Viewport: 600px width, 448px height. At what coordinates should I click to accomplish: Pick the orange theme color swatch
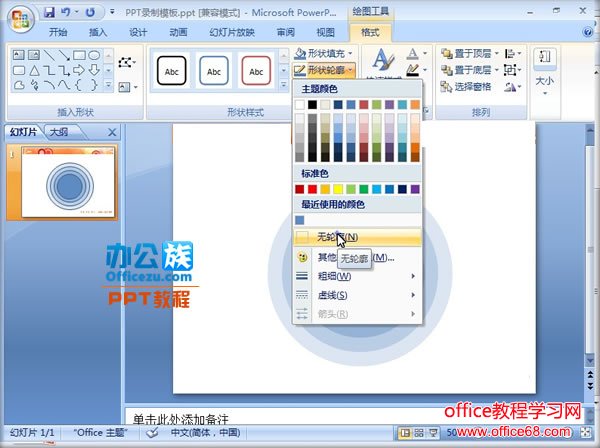[x=415, y=105]
